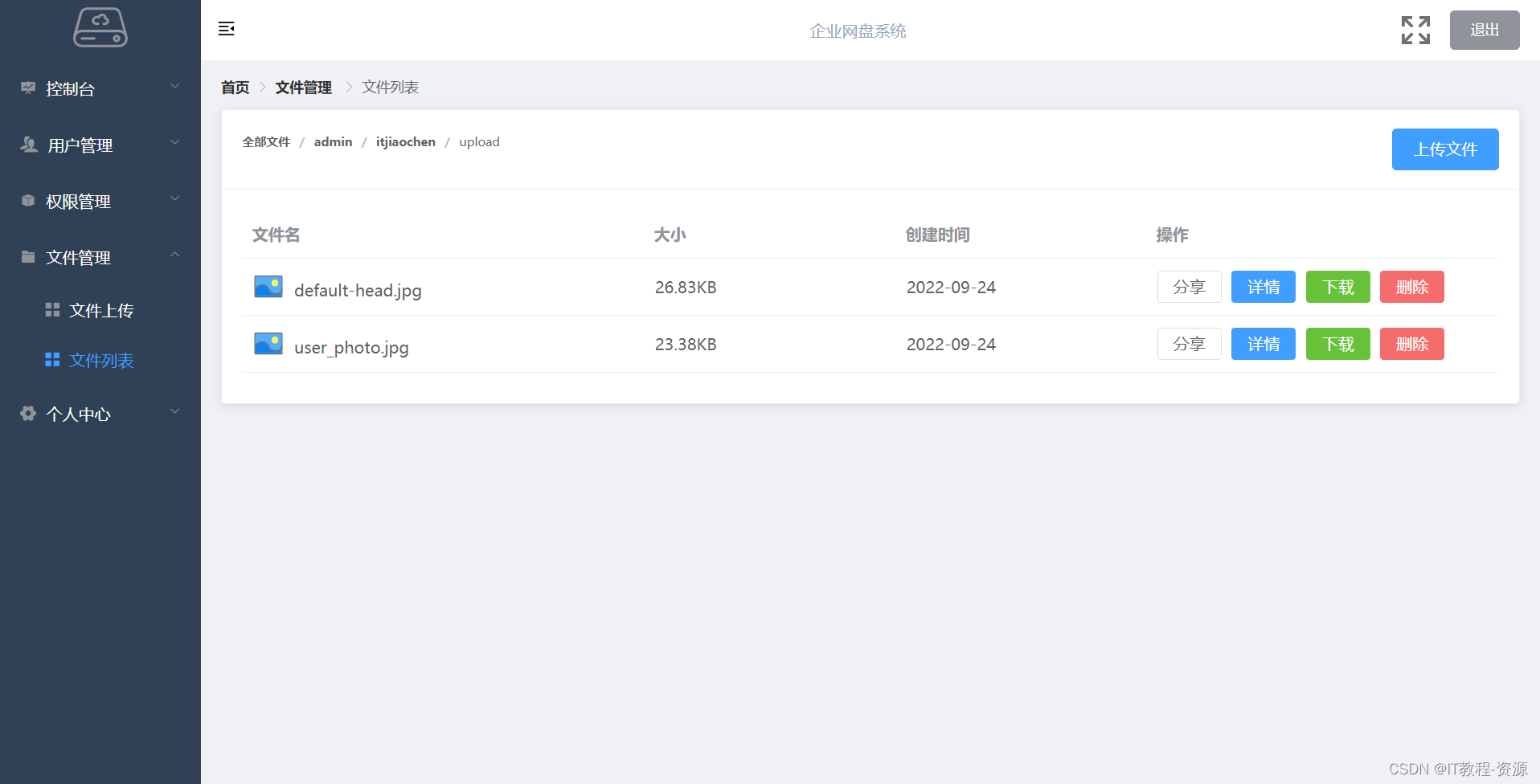Click the 创建时间 column header
The height and width of the screenshot is (784, 1540).
(938, 235)
